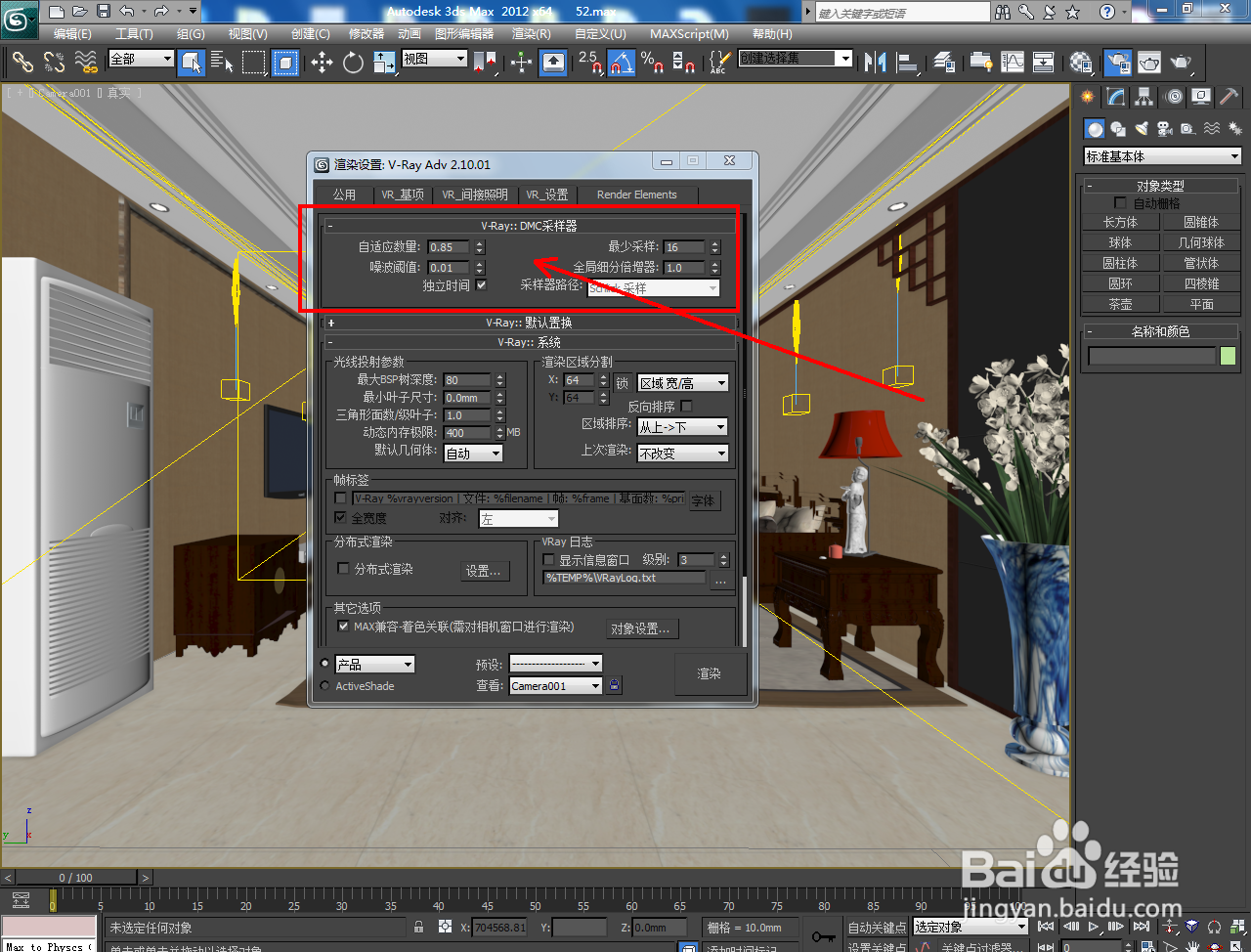
Task: Click the 设置... button for distributed rendering
Action: click(484, 571)
